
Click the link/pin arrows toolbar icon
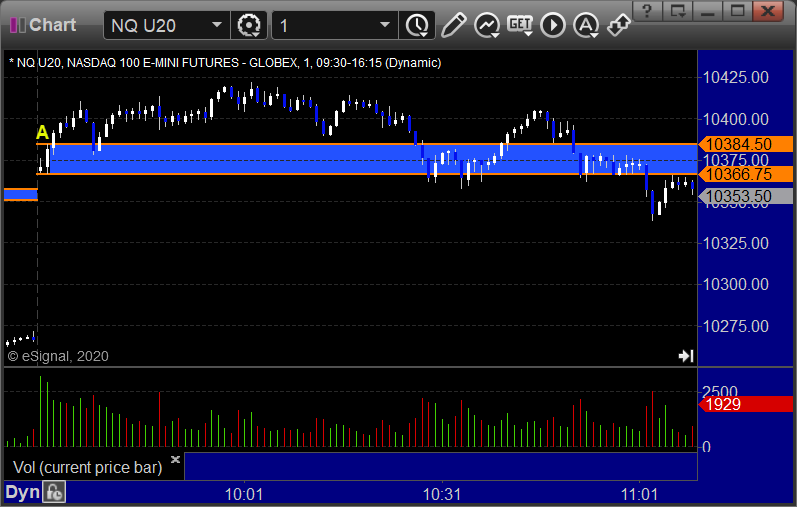click(x=619, y=25)
